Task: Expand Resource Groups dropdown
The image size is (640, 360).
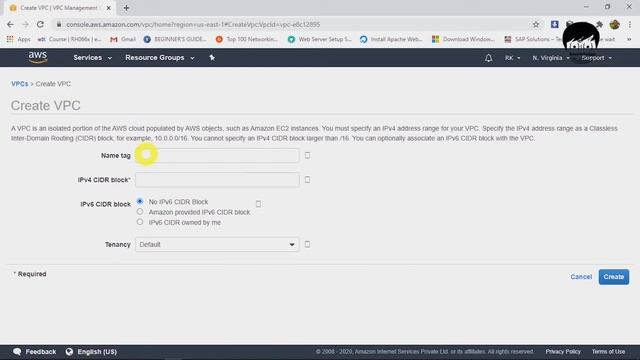Action: click(x=160, y=58)
